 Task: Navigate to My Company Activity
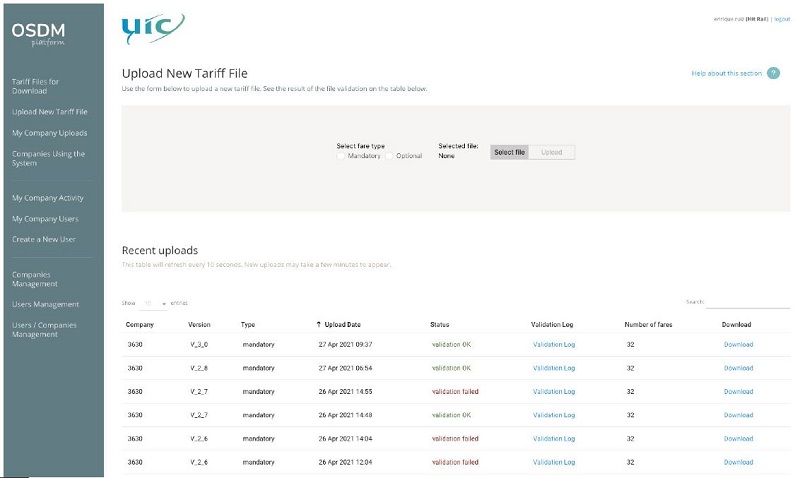click(48, 198)
